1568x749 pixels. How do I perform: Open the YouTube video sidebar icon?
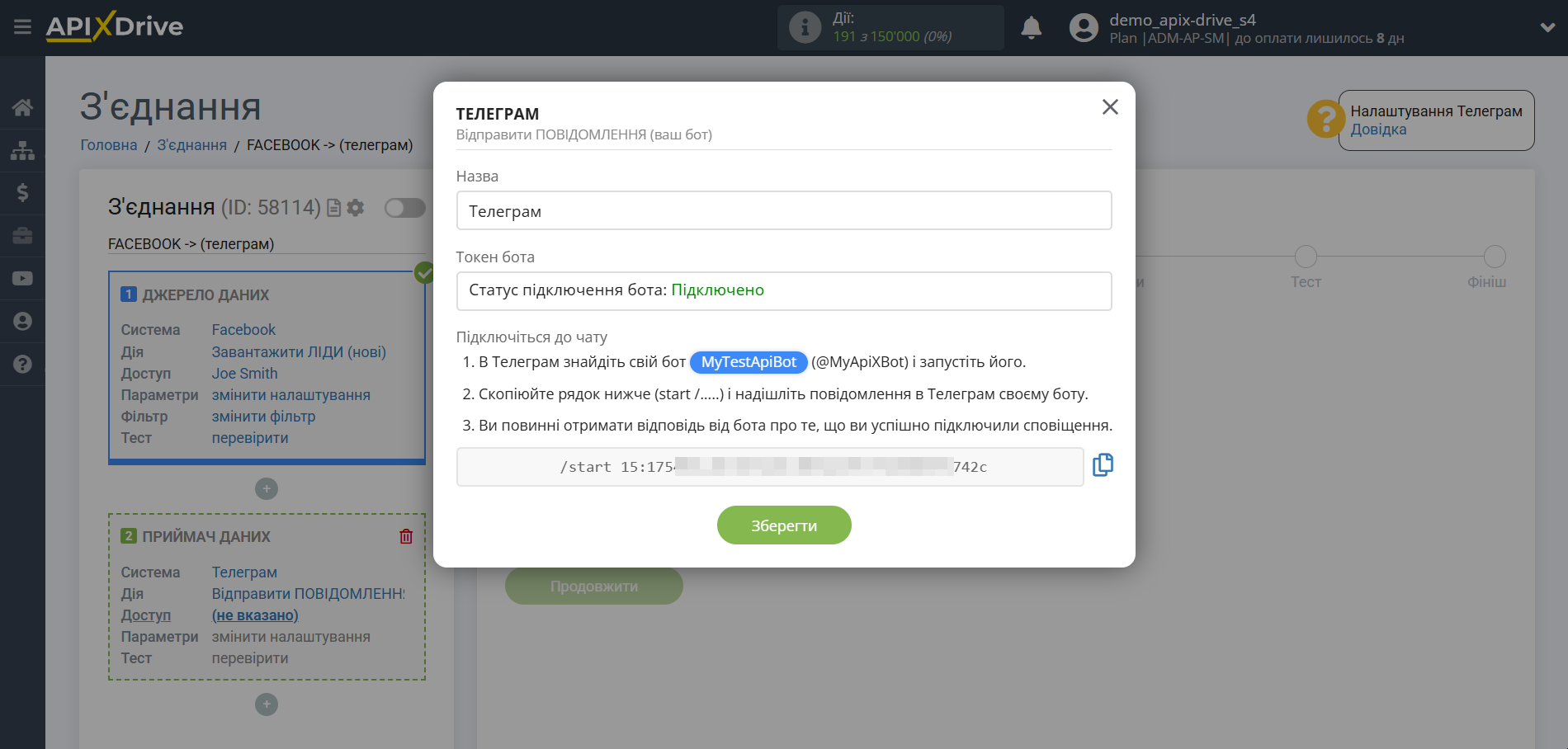click(x=22, y=279)
